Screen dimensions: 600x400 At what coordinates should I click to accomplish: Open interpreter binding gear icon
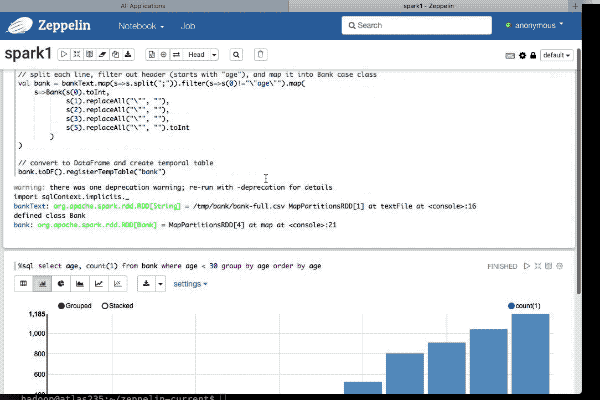click(522, 56)
